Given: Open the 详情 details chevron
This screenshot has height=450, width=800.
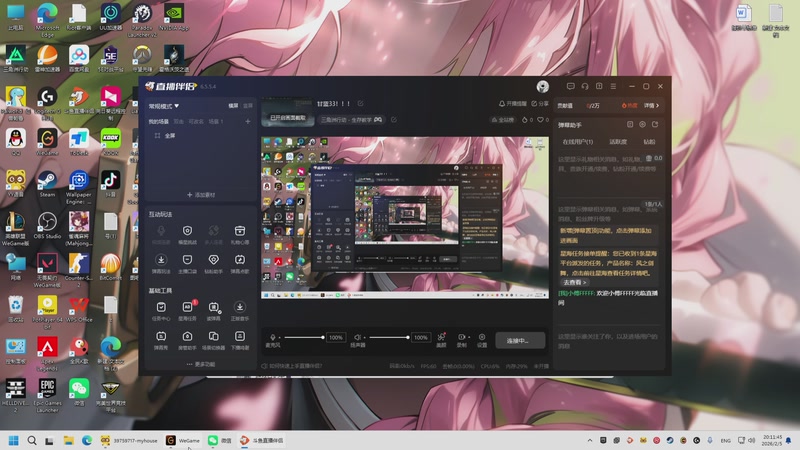Looking at the screenshot, I should (x=652, y=106).
